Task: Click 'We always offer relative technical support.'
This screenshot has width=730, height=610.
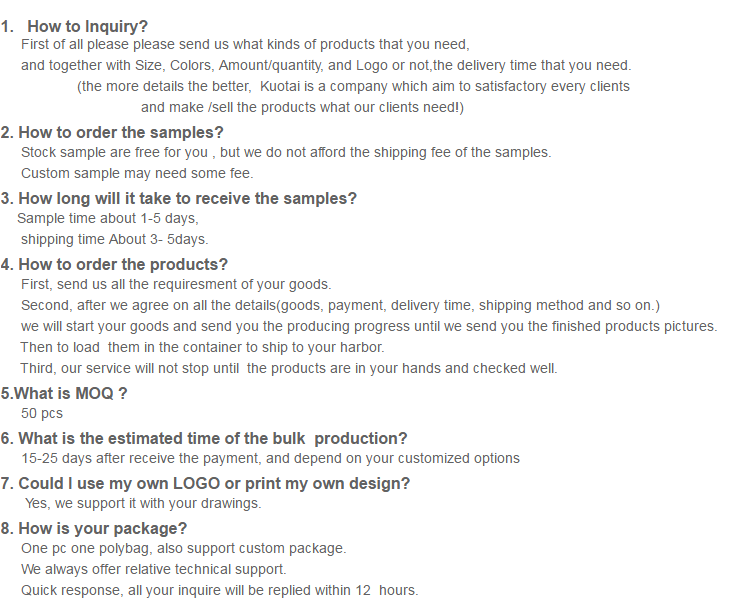Action: click(x=153, y=569)
